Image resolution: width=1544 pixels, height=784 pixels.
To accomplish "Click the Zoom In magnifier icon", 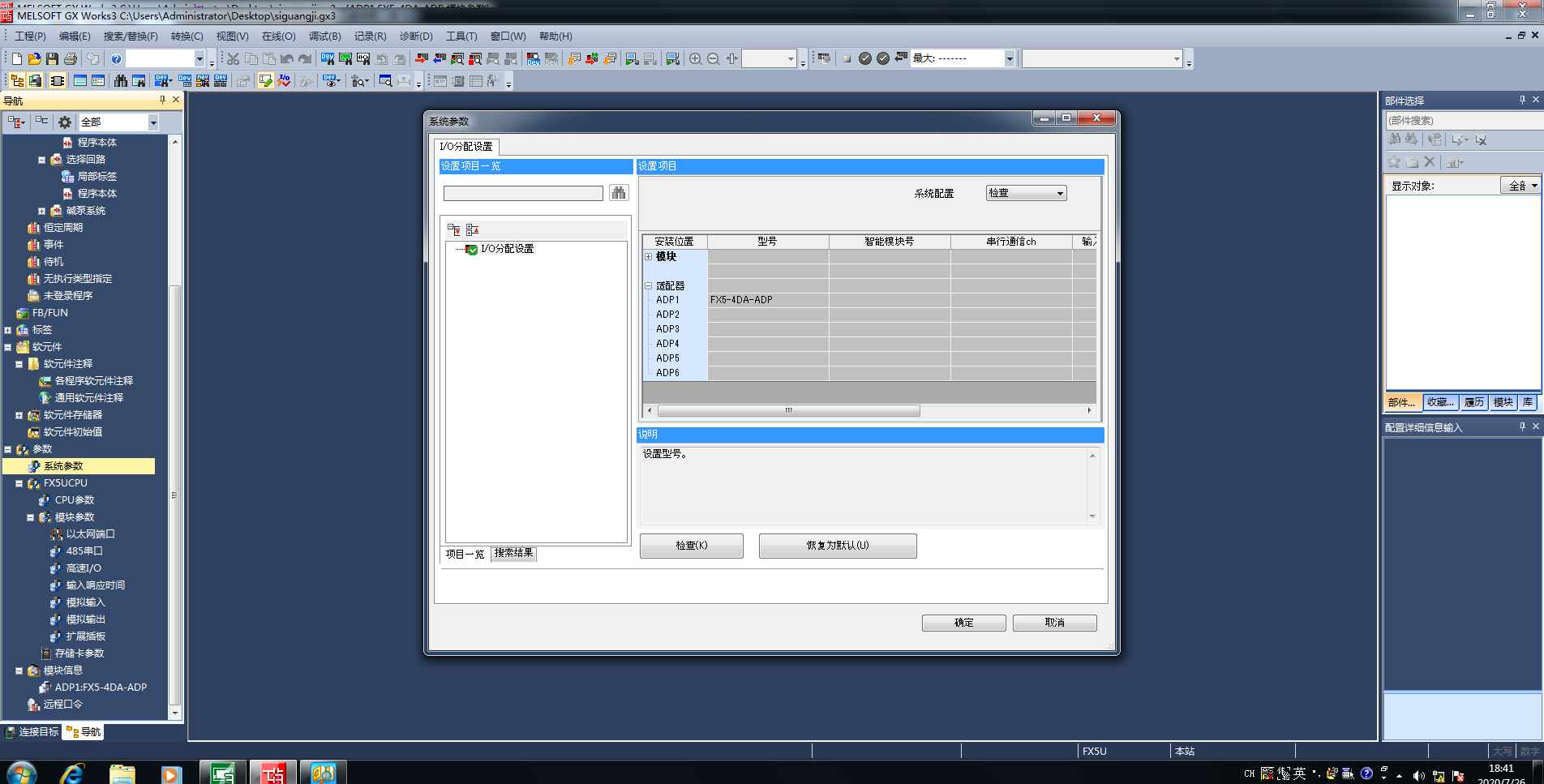I will tap(695, 58).
